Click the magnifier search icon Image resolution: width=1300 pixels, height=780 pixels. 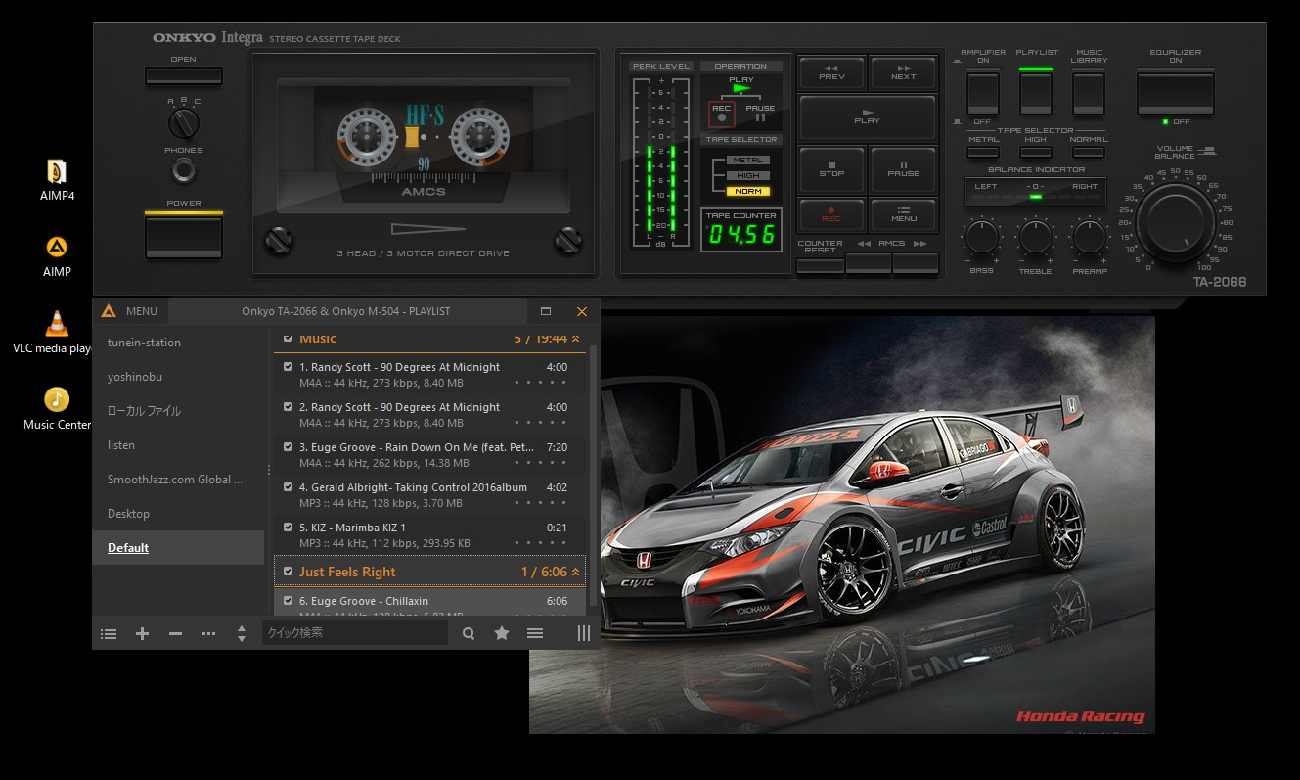click(x=468, y=633)
